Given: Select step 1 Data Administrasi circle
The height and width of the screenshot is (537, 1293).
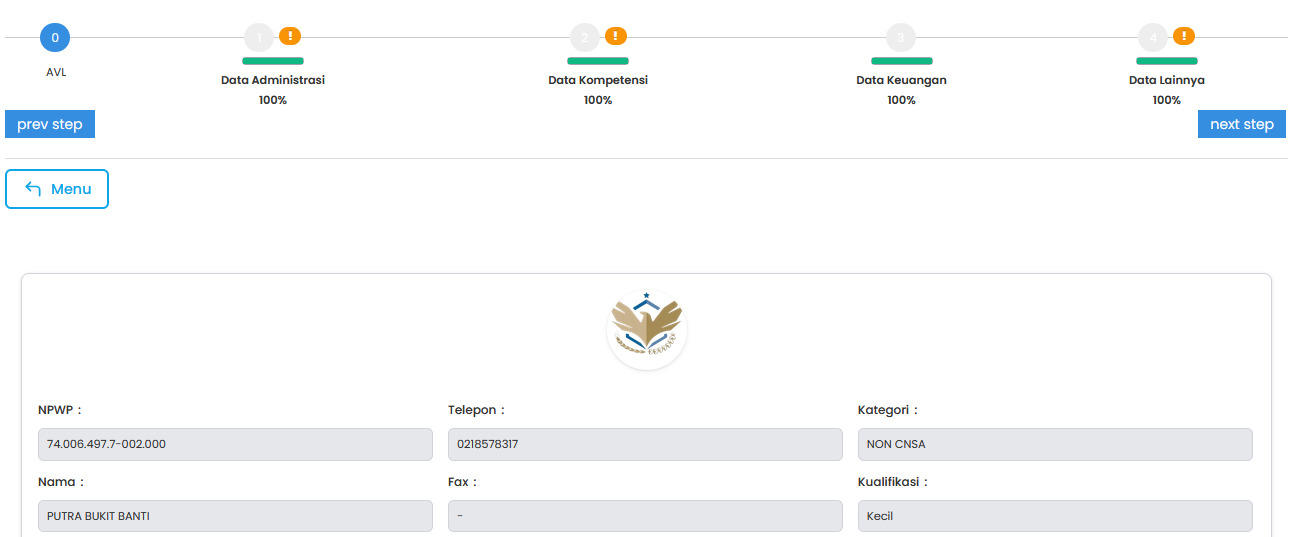Looking at the screenshot, I should 258,38.
